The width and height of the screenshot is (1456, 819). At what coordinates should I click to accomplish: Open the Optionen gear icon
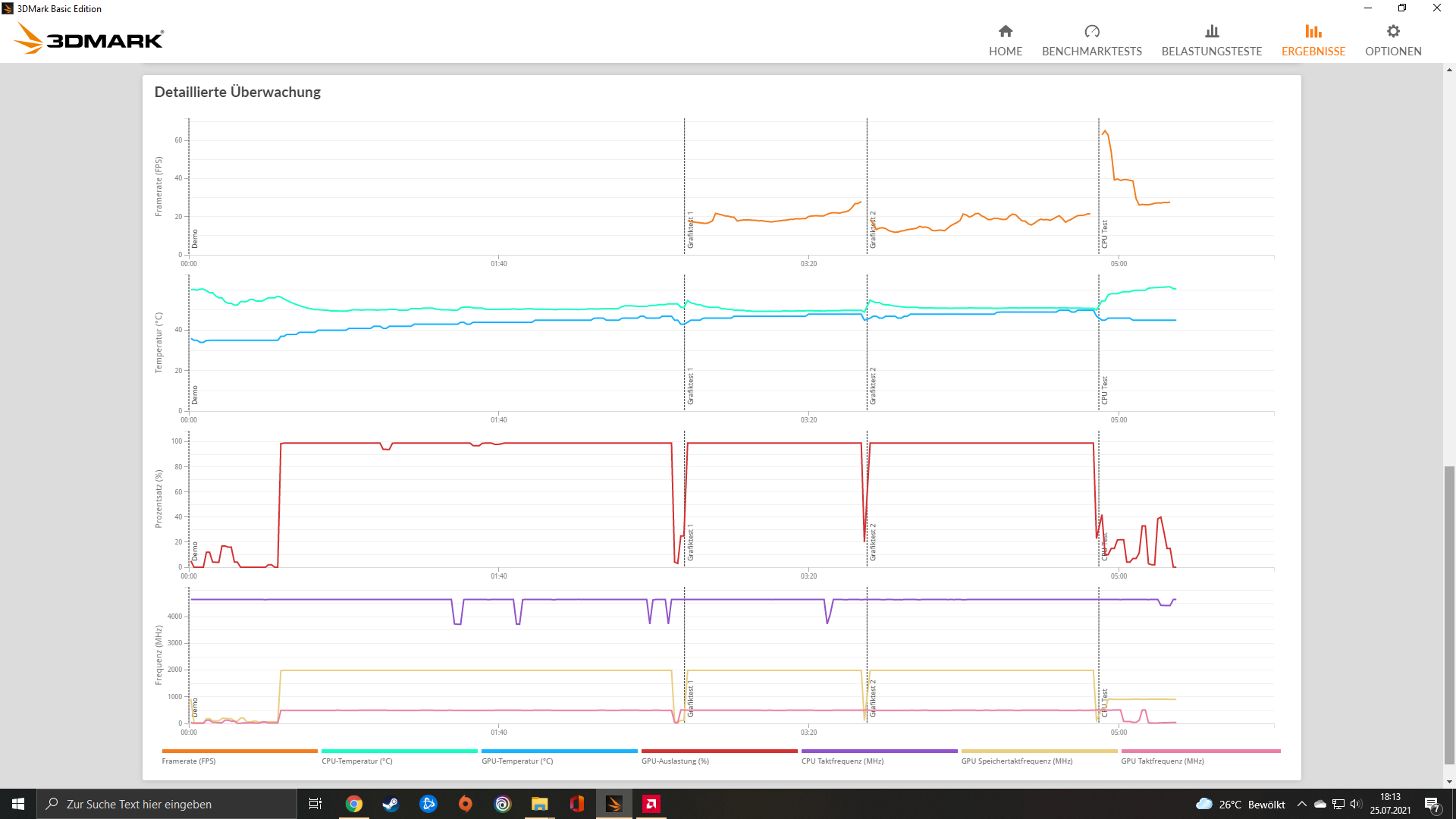pos(1392,32)
